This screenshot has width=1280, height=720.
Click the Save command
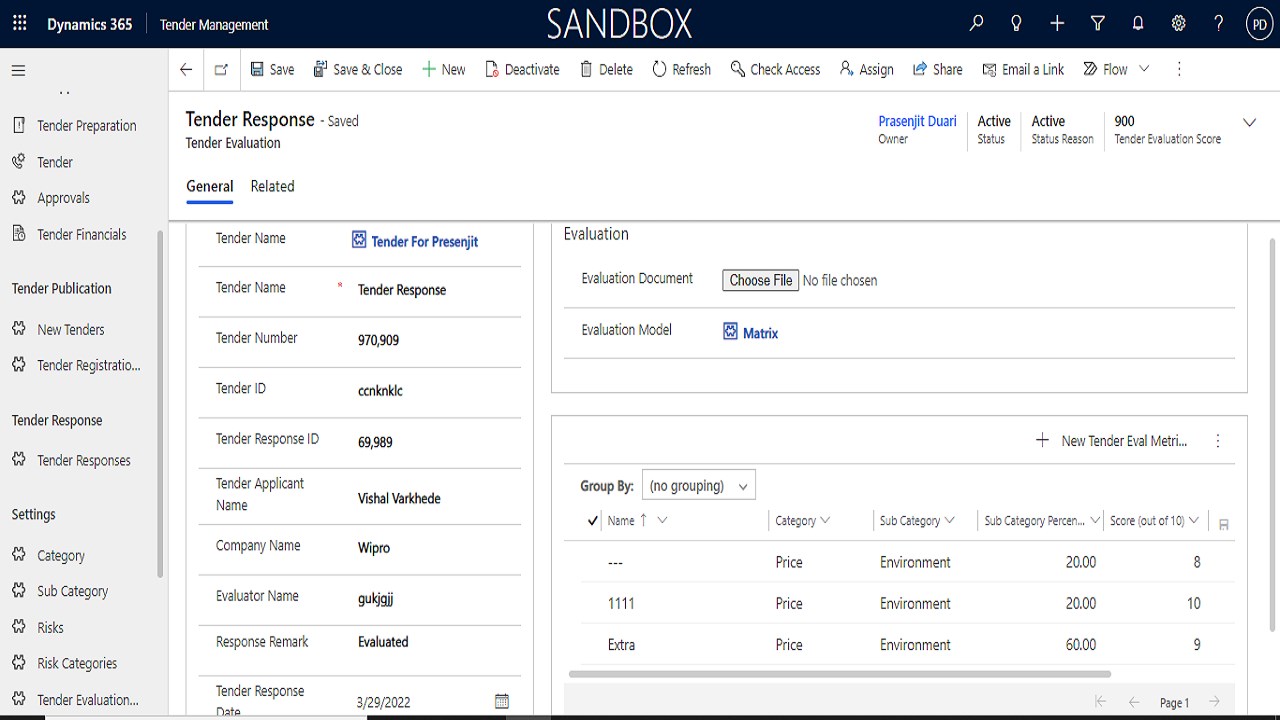(272, 69)
